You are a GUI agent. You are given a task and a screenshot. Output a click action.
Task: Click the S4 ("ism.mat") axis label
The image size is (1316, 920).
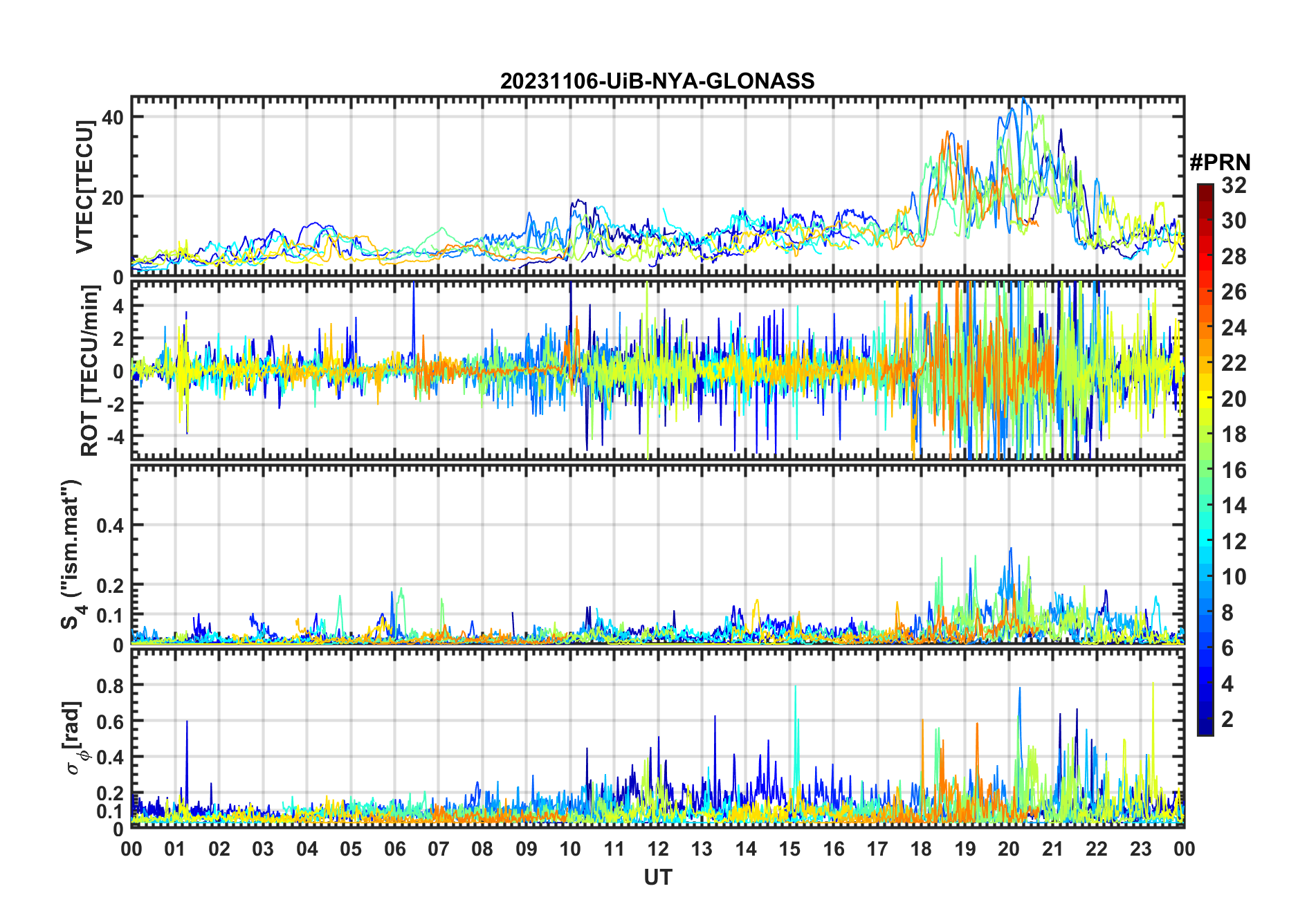click(x=72, y=554)
